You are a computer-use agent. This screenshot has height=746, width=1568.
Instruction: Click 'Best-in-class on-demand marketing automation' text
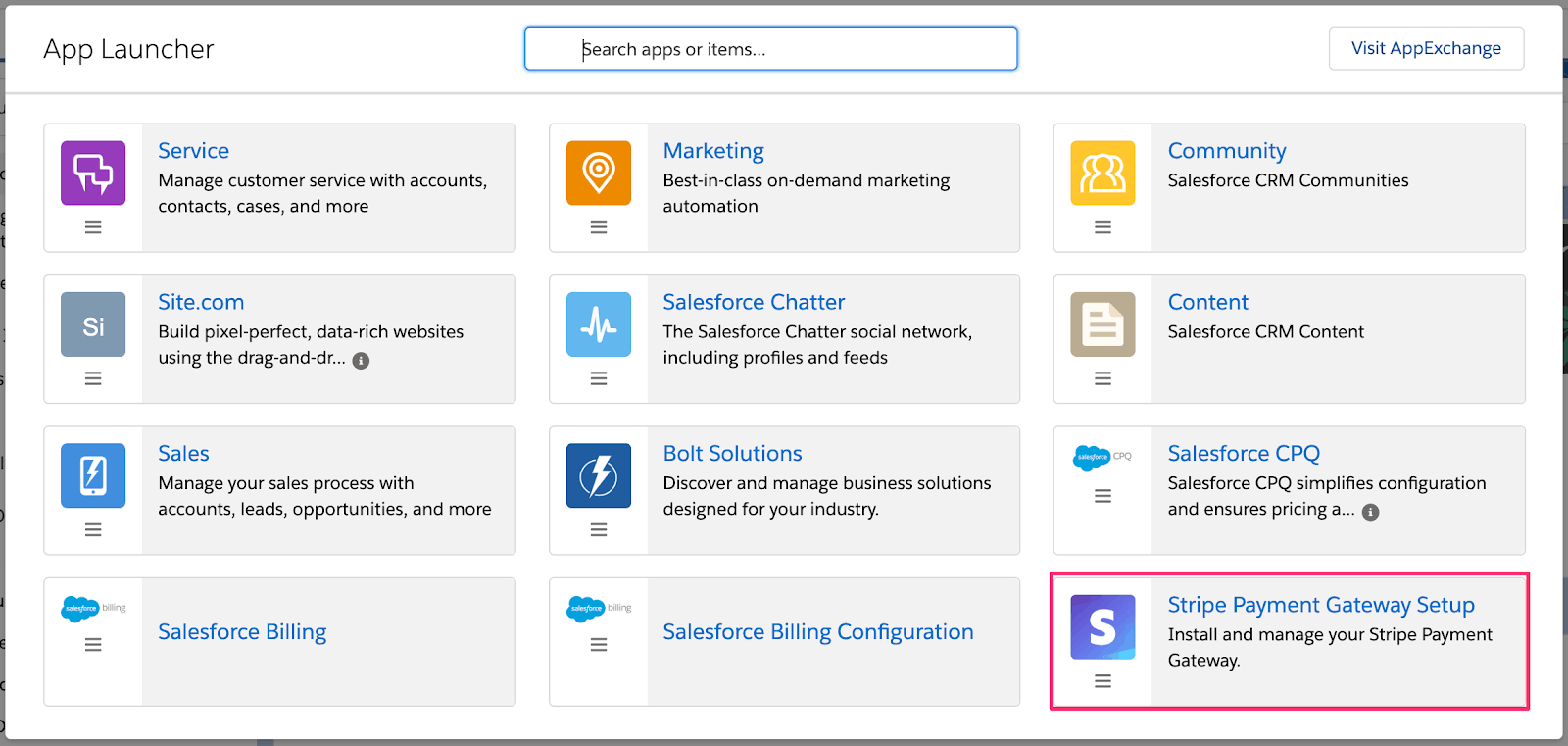tap(807, 193)
